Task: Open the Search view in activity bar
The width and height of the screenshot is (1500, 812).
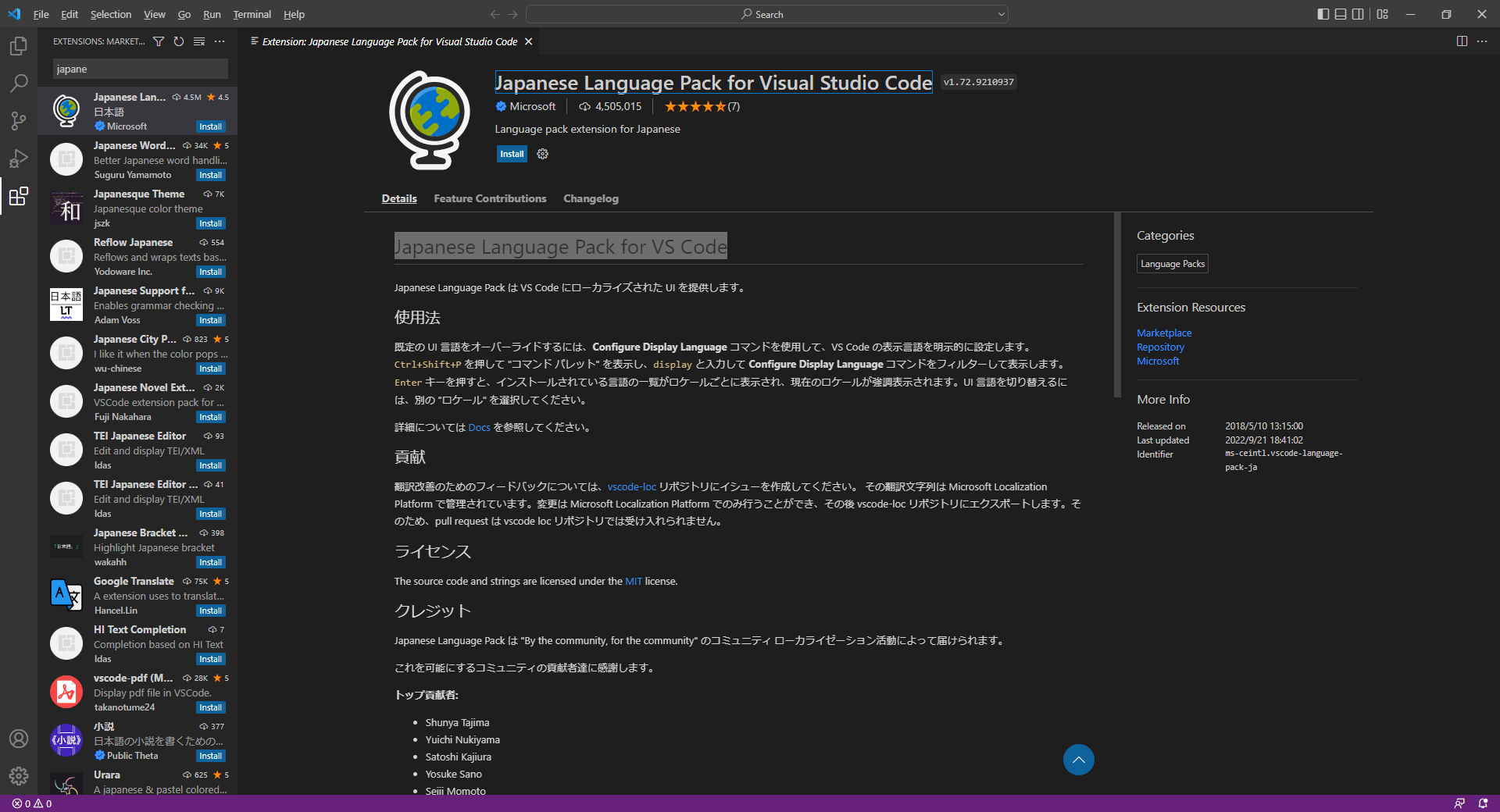Action: point(19,84)
